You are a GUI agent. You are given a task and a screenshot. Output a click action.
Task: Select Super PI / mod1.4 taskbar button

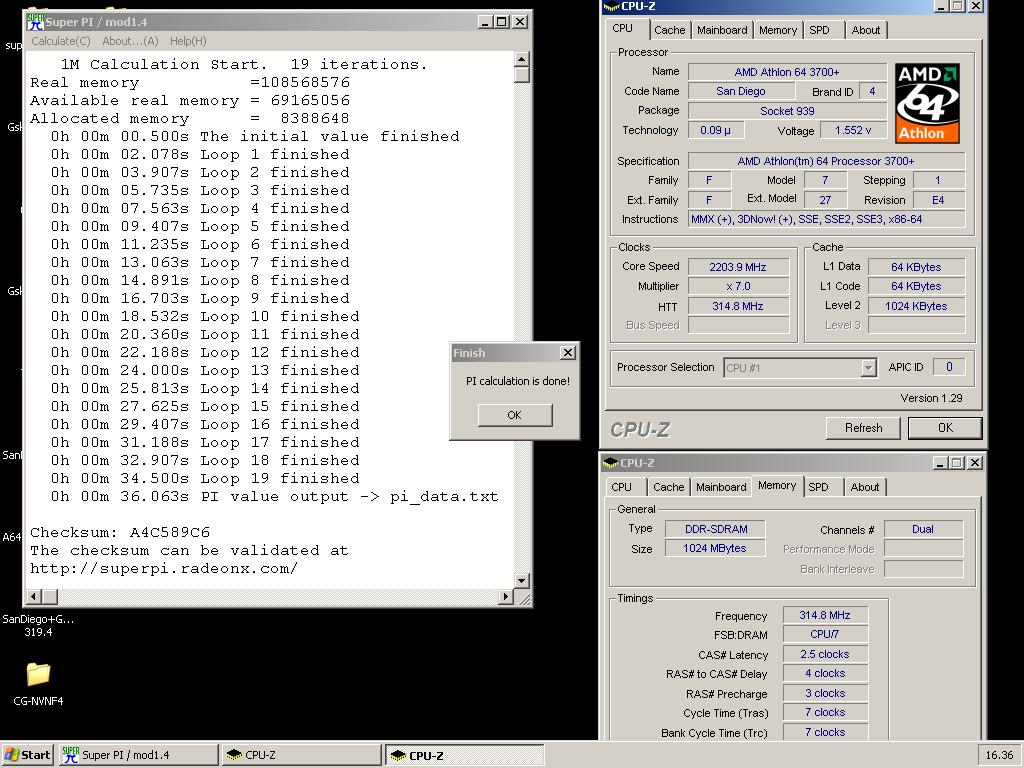138,755
